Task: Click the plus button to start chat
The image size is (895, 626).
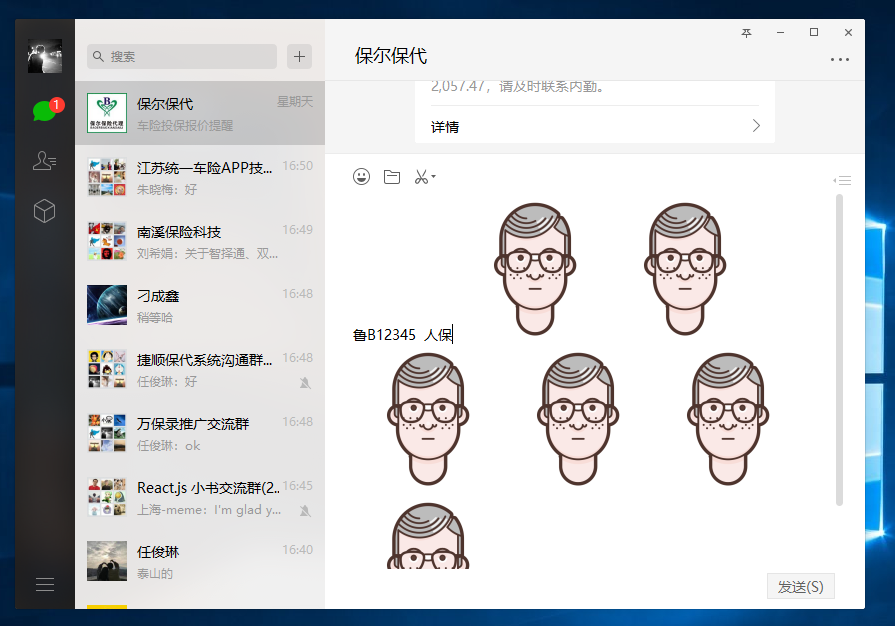Action: 299,56
